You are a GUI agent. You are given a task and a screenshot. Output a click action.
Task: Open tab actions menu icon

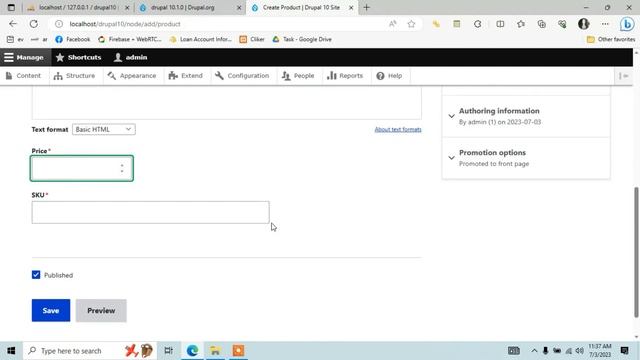pyautogui.click(x=11, y=7)
